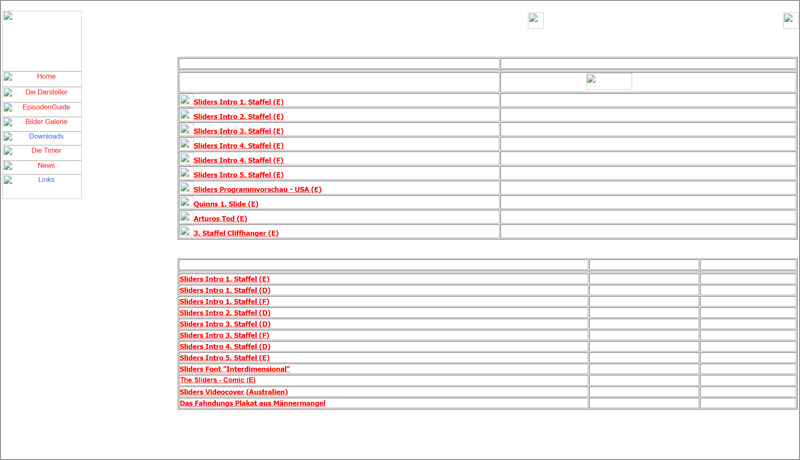This screenshot has height=460, width=800.
Task: Open Sliders Intro 3. Staffel (E) link
Action: (x=238, y=131)
